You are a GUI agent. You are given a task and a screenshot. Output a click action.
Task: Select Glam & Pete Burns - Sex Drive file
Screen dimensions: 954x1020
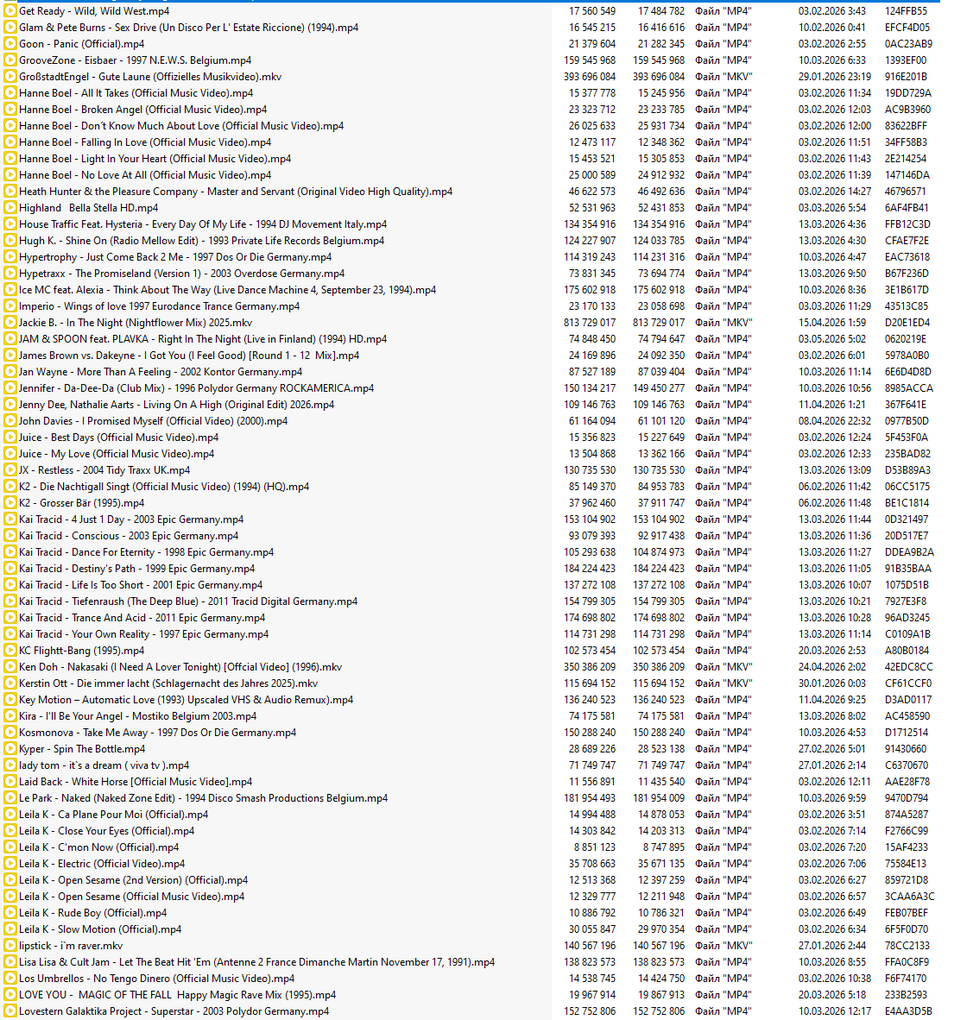click(189, 27)
